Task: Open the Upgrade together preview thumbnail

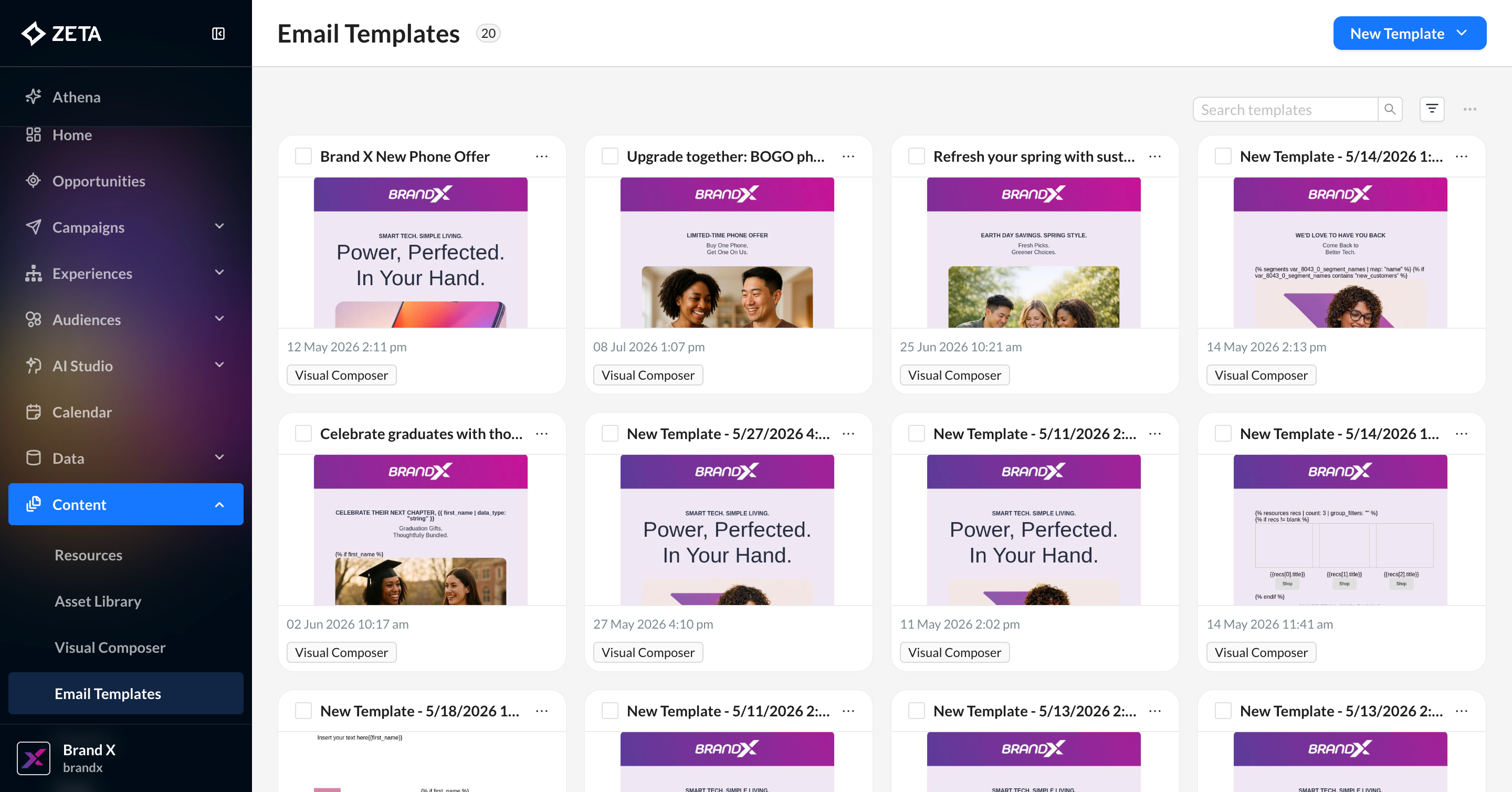Action: coord(727,253)
